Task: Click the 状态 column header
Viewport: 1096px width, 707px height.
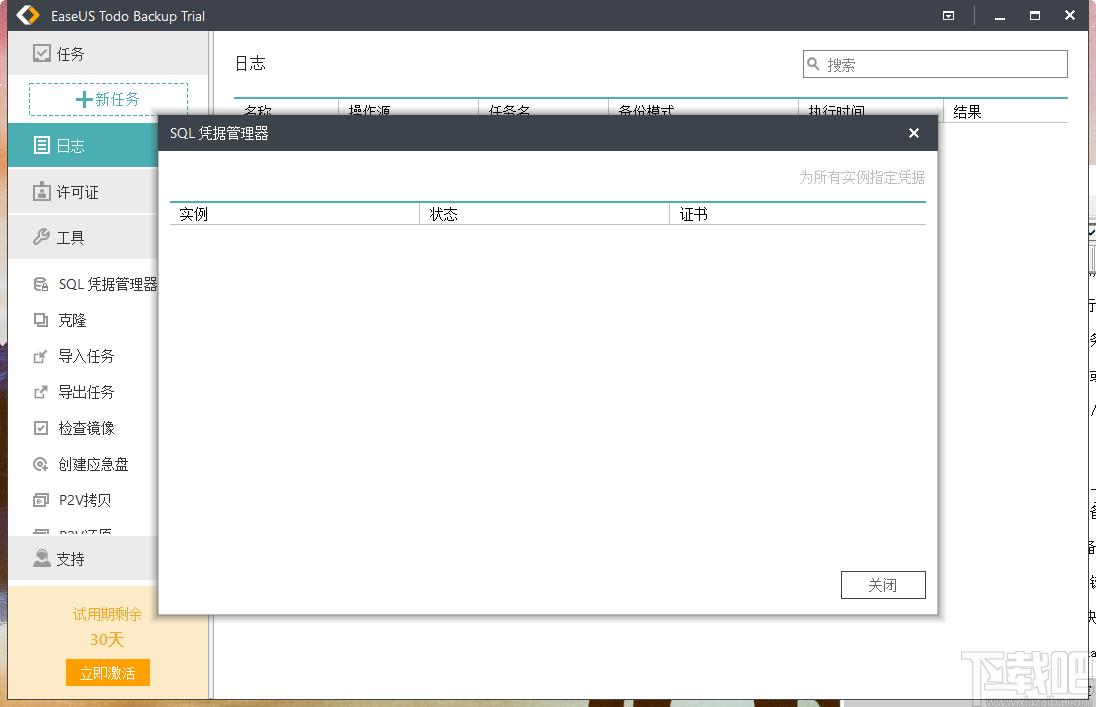Action: (545, 214)
